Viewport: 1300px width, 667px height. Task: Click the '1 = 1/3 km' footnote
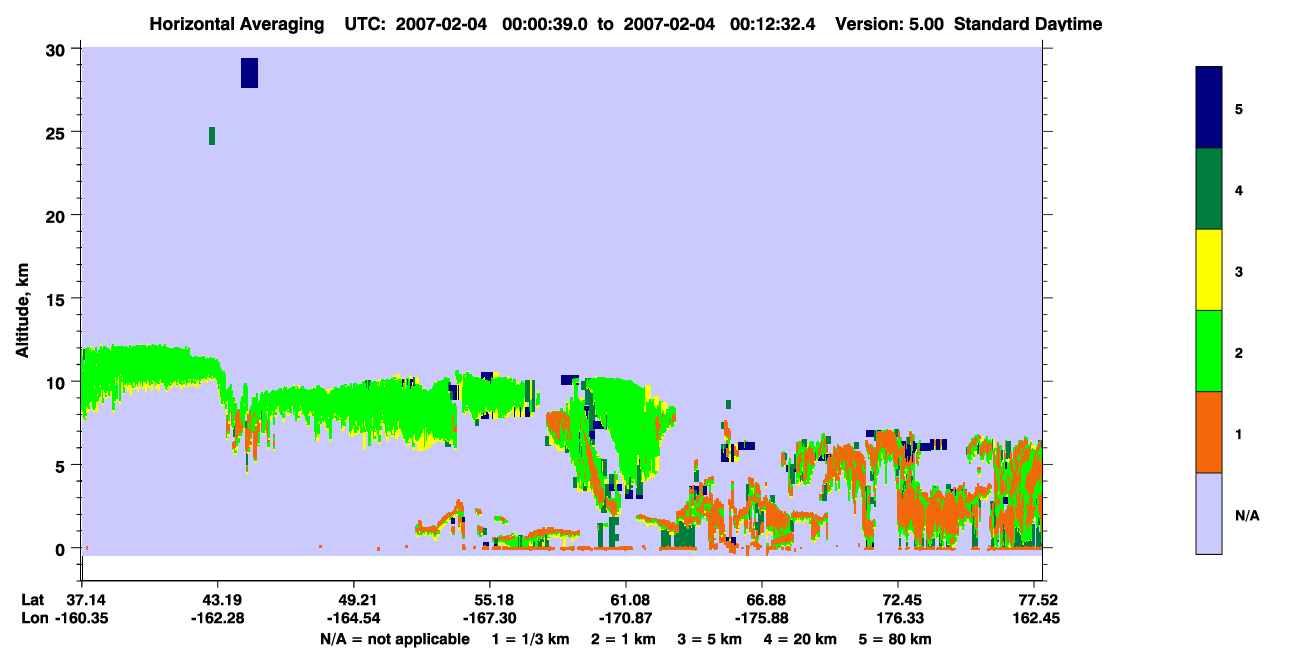coord(531,639)
